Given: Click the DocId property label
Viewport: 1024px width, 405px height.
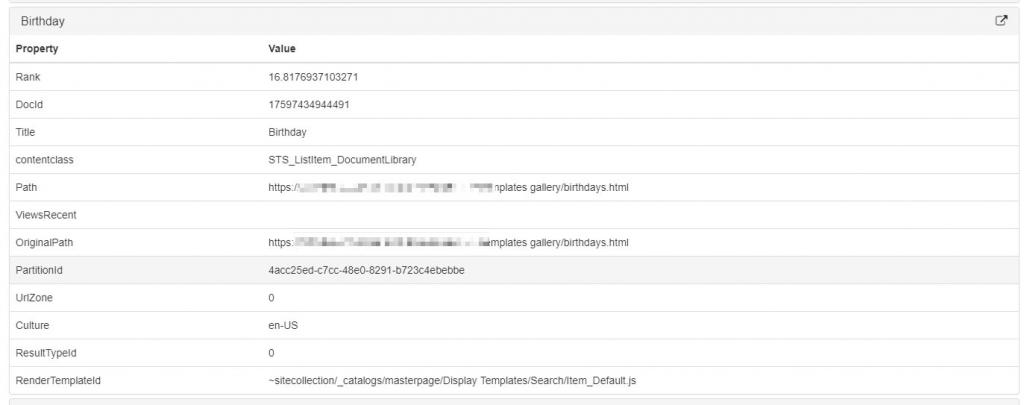Looking at the screenshot, I should click(x=31, y=104).
